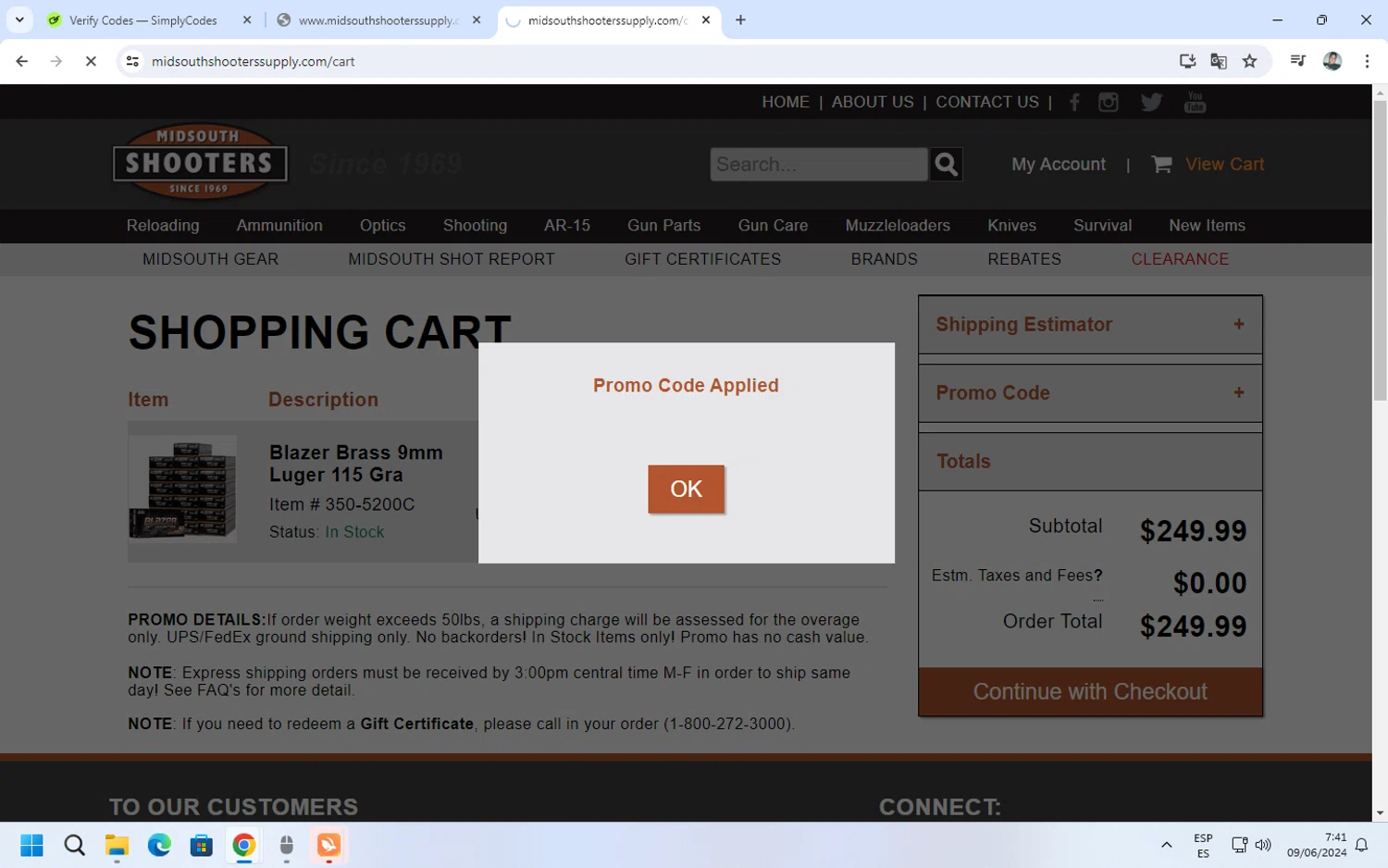Open the CONTACT US link
Viewport: 1388px width, 868px height.
tap(987, 102)
